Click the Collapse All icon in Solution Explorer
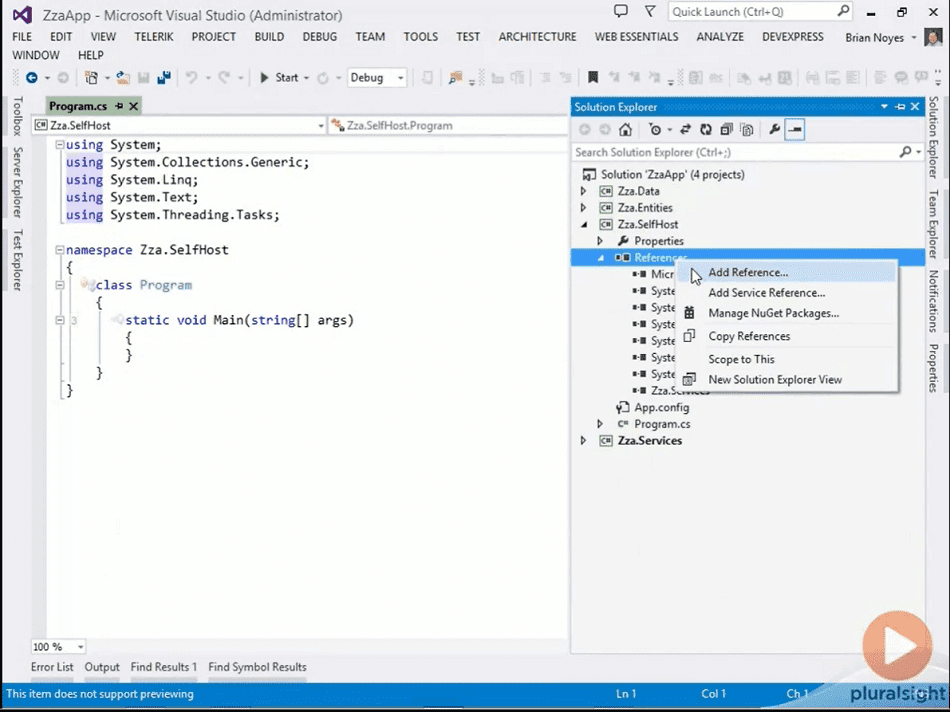This screenshot has width=950, height=712. click(x=726, y=130)
